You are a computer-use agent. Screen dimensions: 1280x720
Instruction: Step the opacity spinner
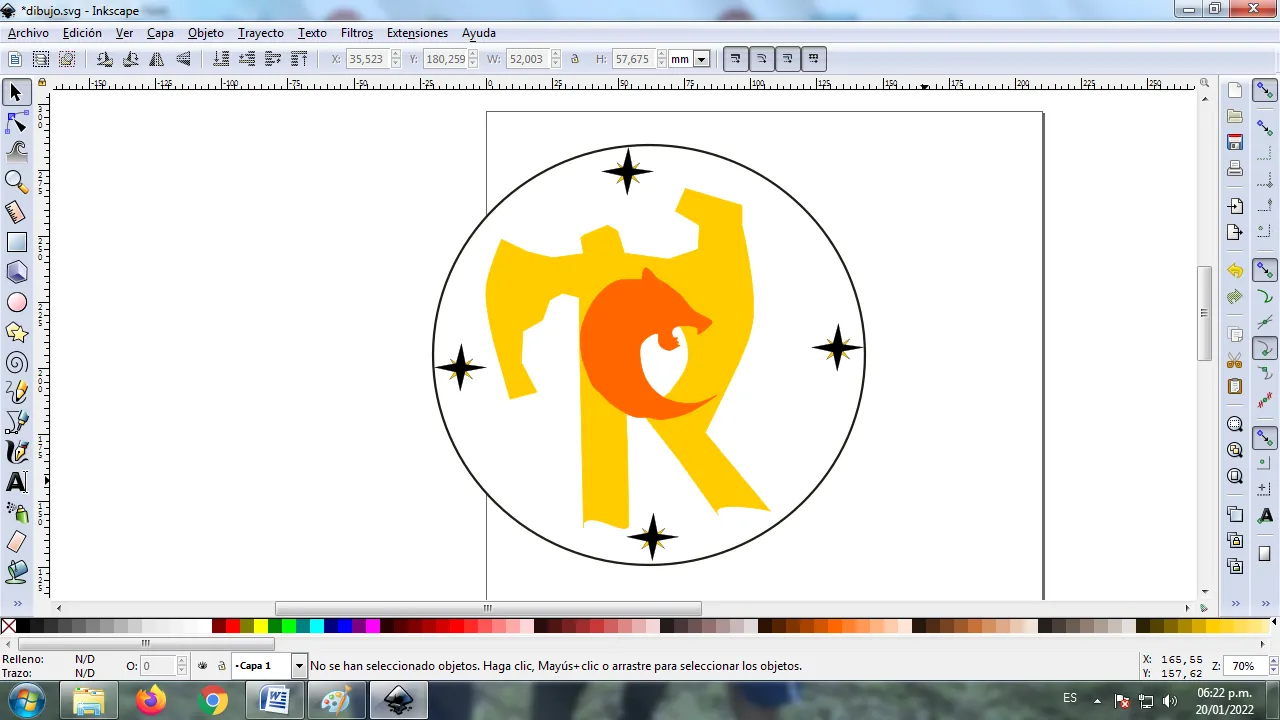point(182,666)
